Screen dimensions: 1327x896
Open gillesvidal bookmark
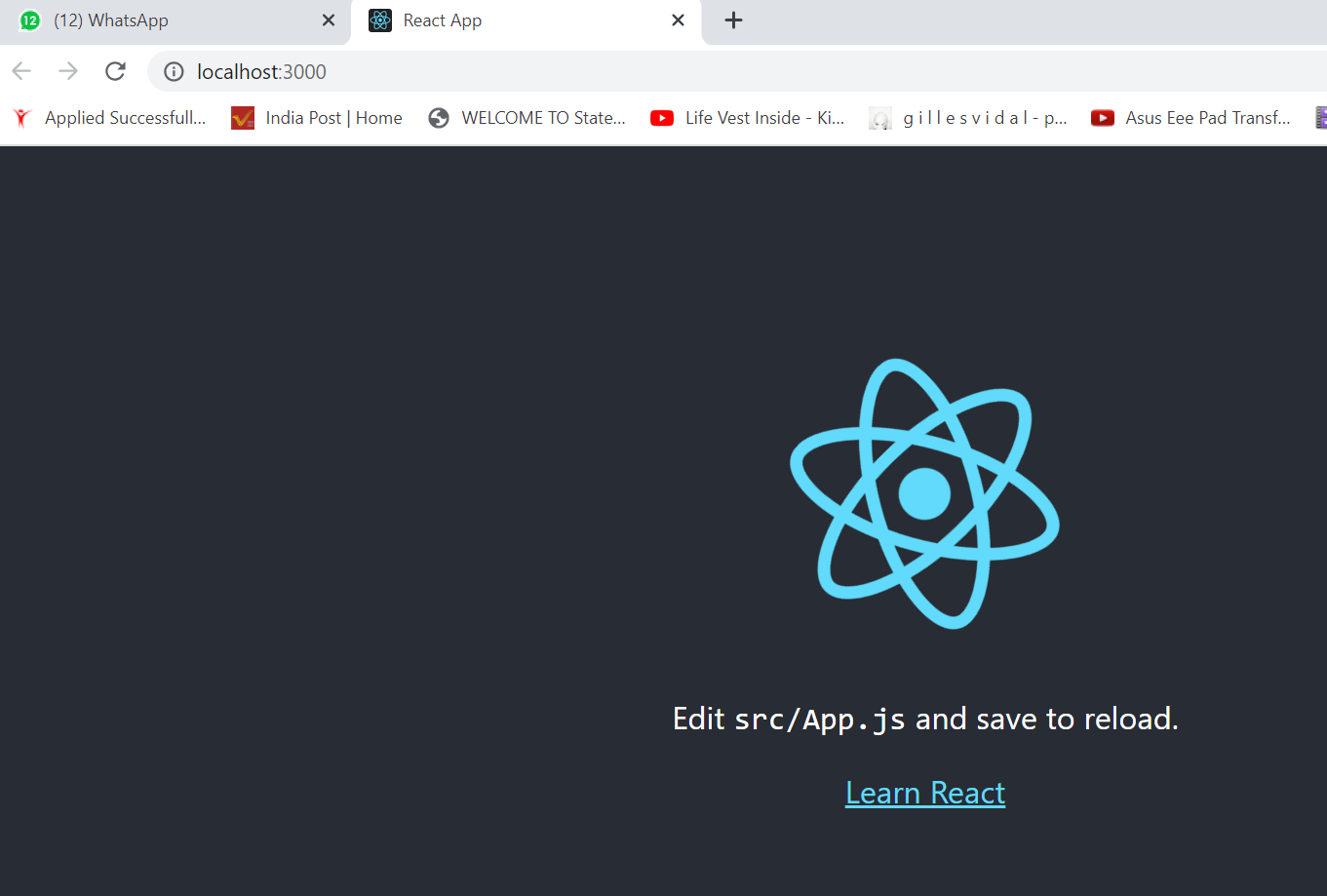pos(968,118)
